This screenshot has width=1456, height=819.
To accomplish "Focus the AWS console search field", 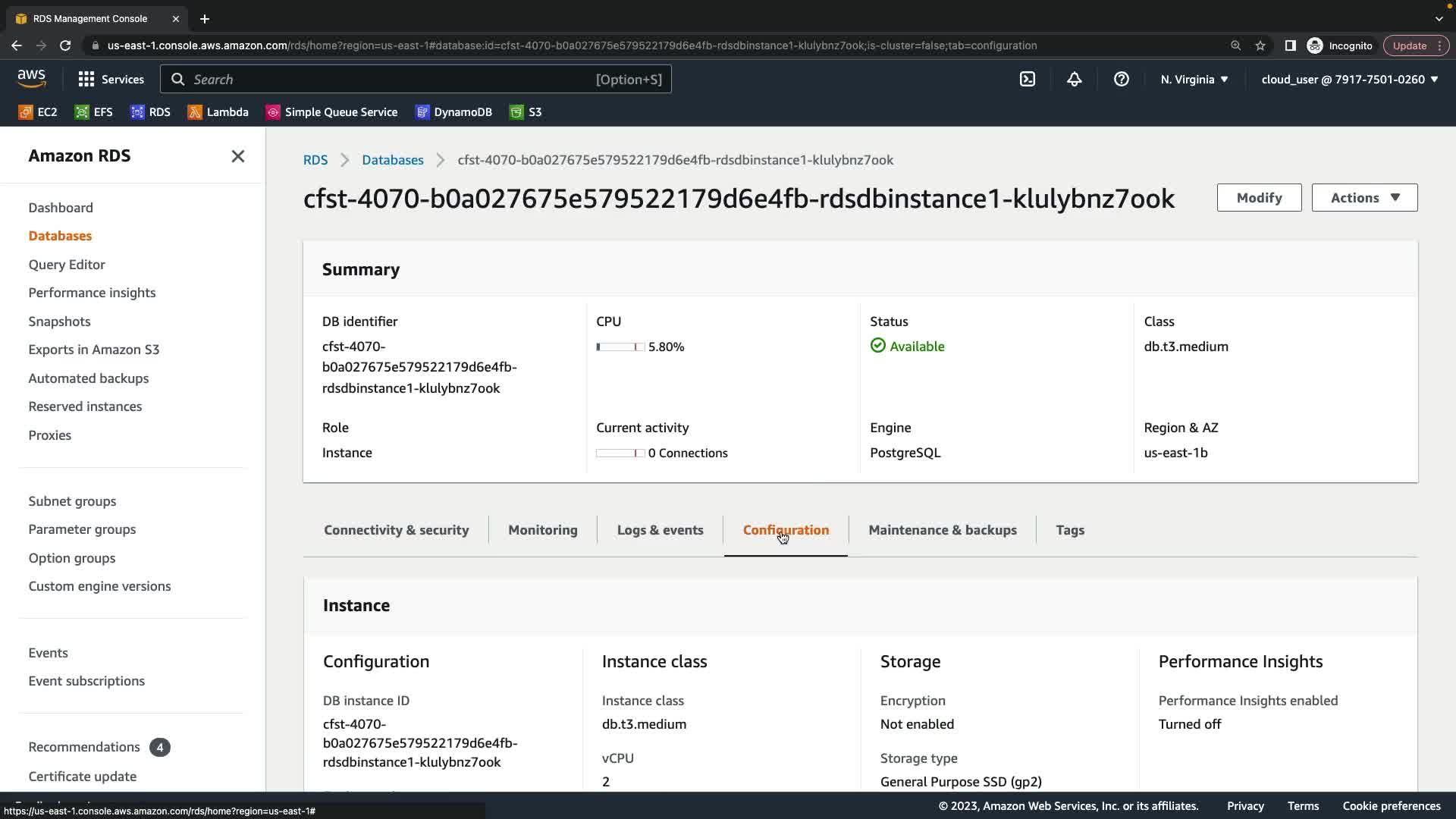I will (x=416, y=79).
